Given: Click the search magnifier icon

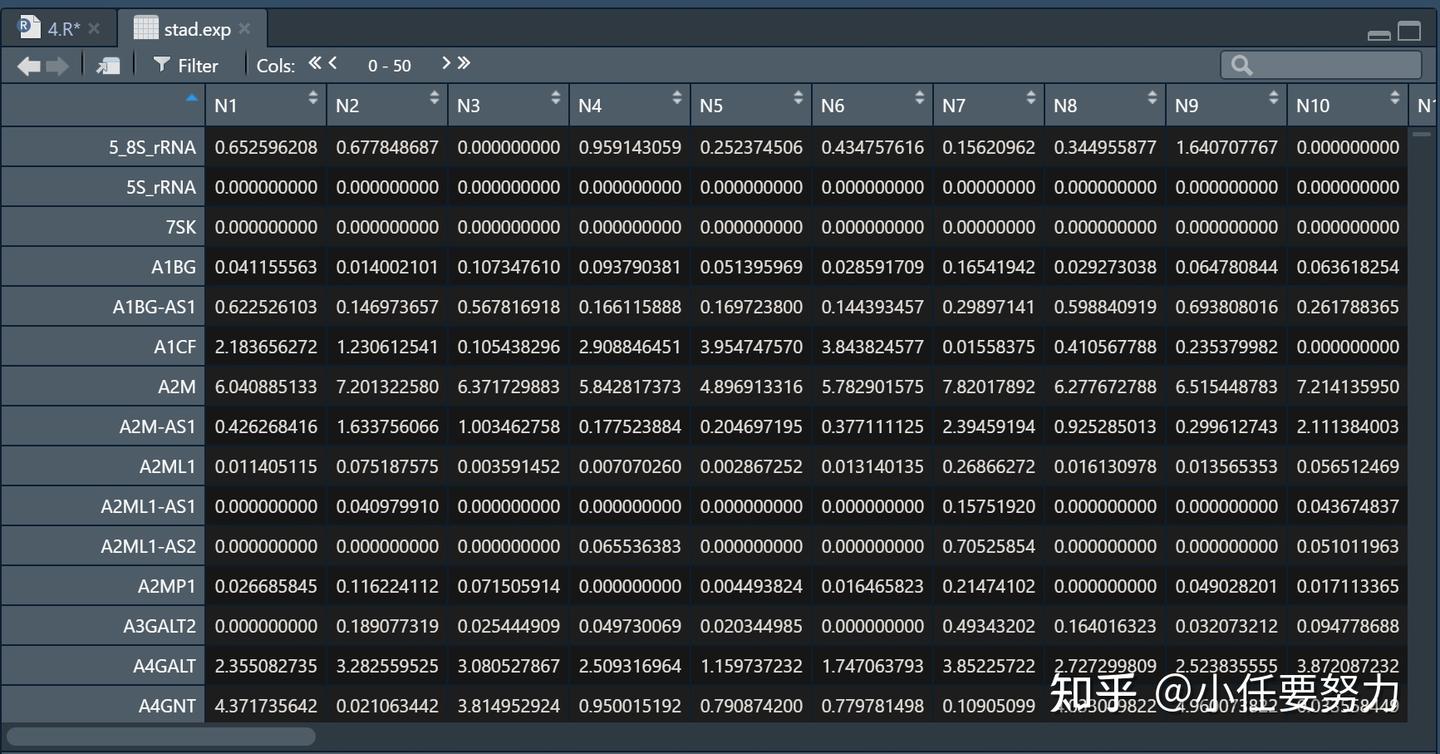Looking at the screenshot, I should (1240, 65).
